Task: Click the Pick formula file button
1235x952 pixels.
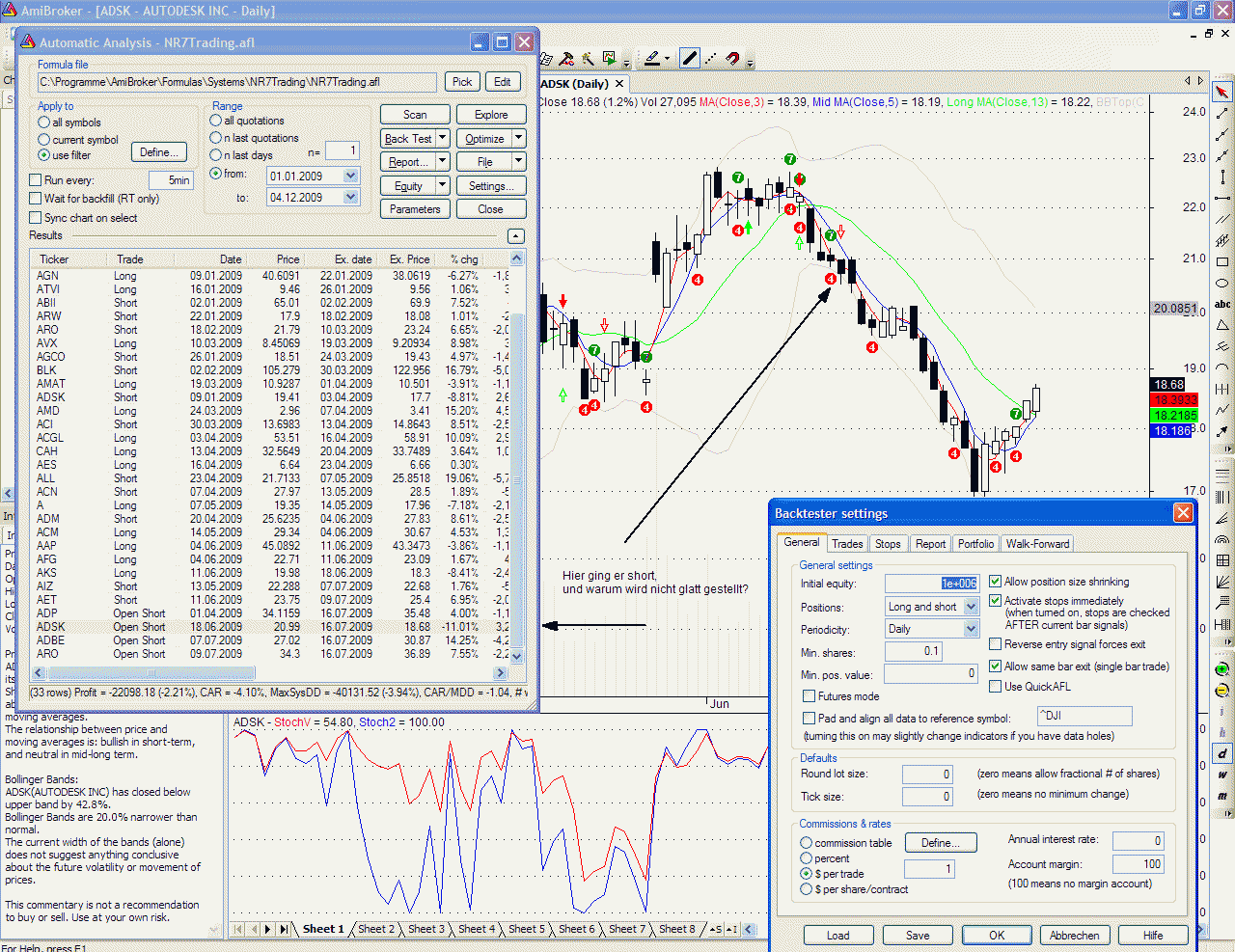Action: 462,82
